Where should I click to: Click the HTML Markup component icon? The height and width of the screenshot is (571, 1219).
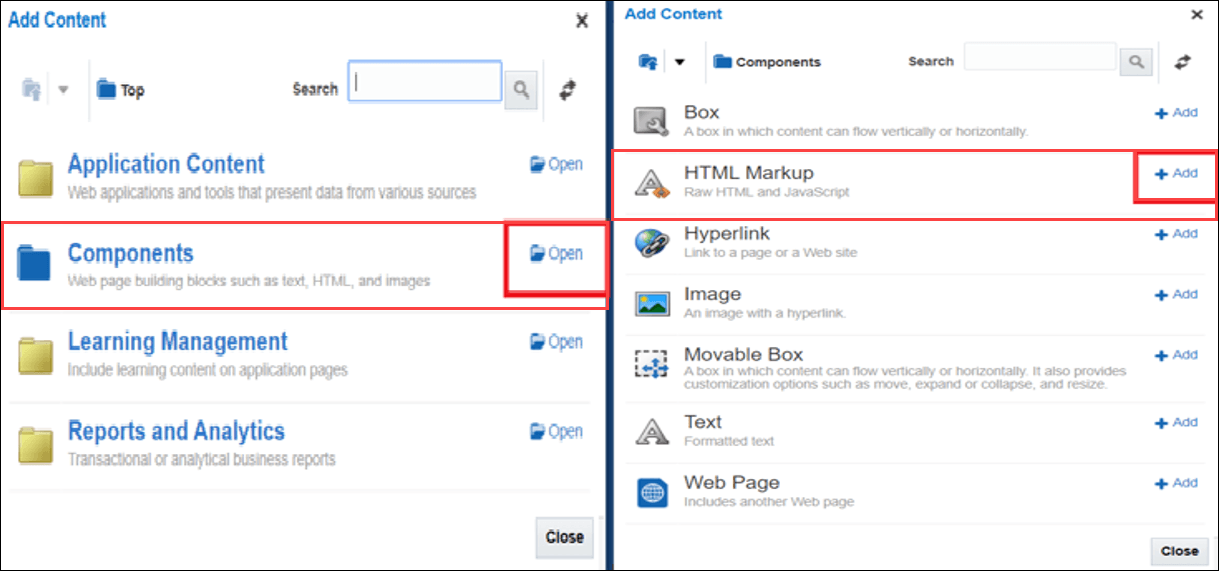point(652,182)
